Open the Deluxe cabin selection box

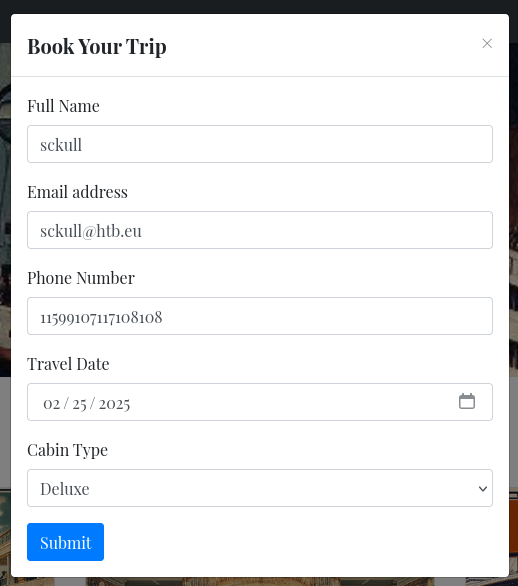(260, 488)
